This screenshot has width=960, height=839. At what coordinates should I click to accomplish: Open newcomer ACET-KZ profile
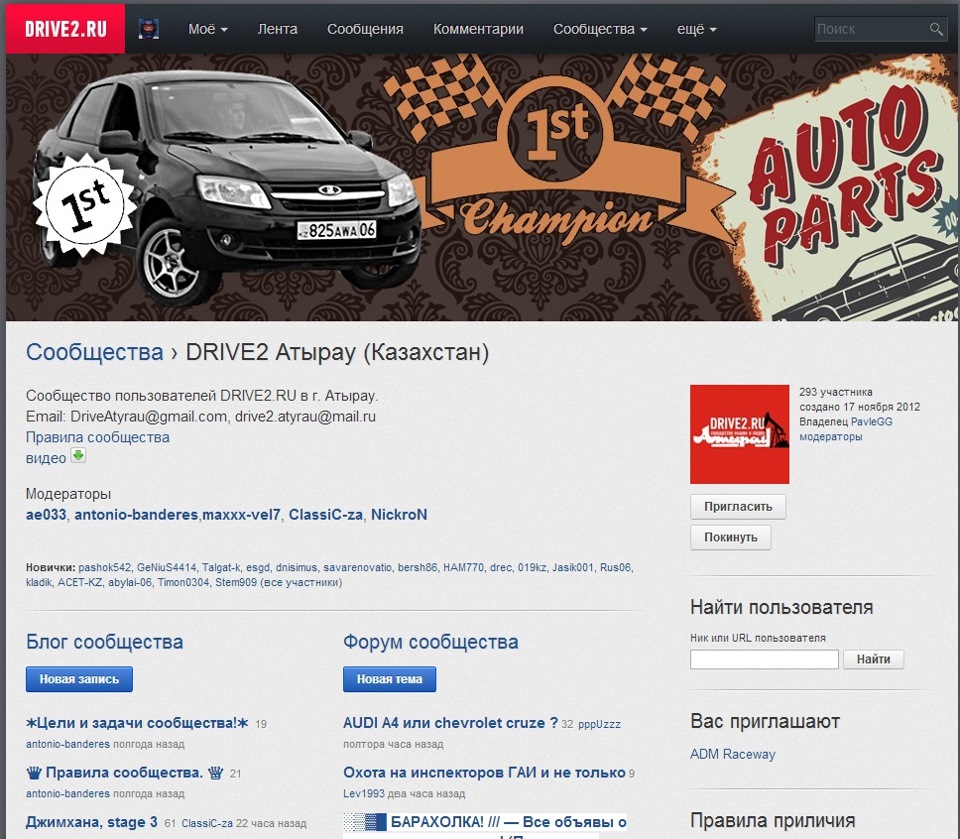click(80, 582)
